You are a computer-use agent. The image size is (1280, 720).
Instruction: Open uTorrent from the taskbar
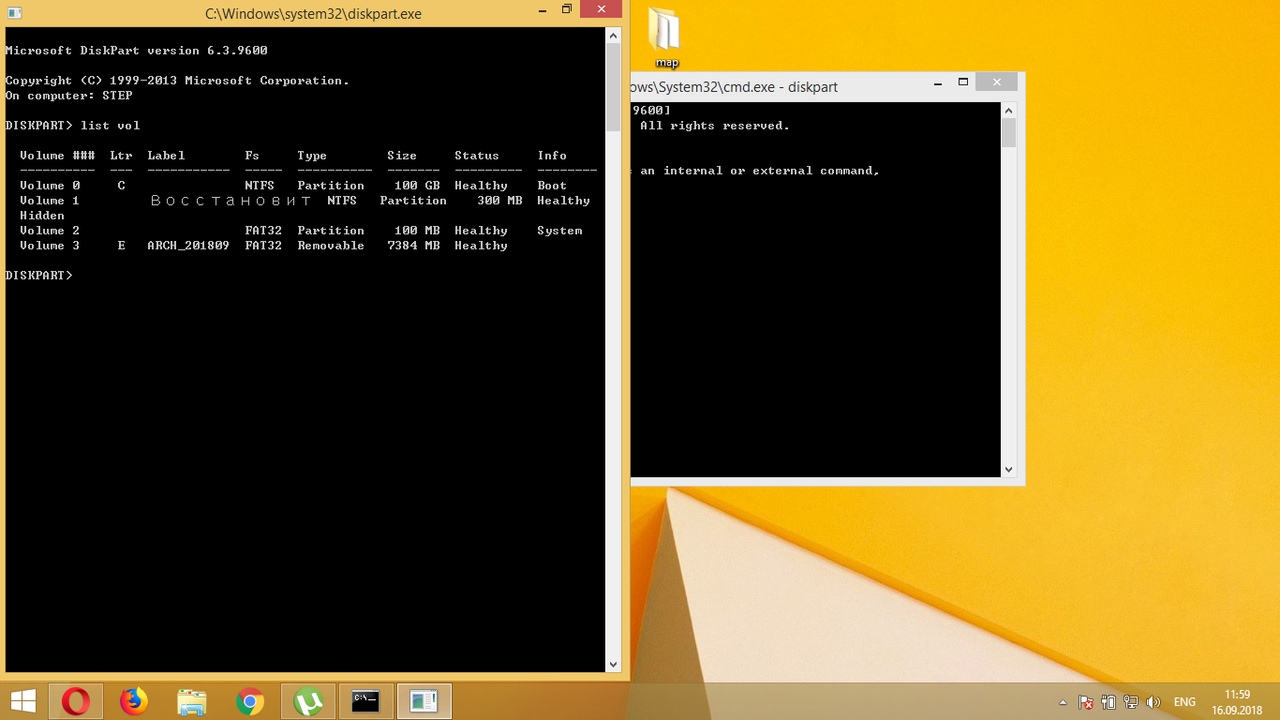[308, 701]
